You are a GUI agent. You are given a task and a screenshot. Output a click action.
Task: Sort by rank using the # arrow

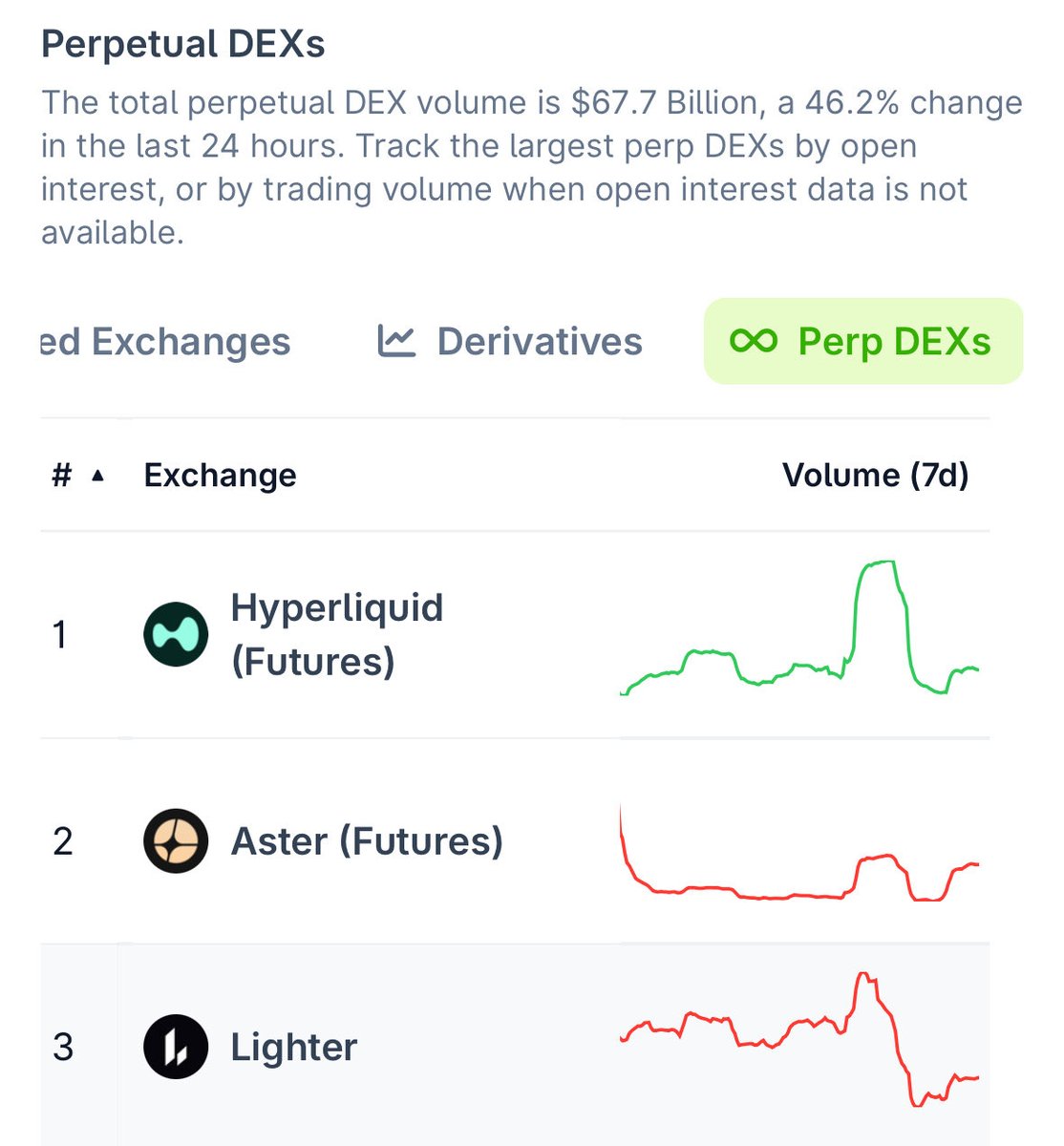coord(97,476)
